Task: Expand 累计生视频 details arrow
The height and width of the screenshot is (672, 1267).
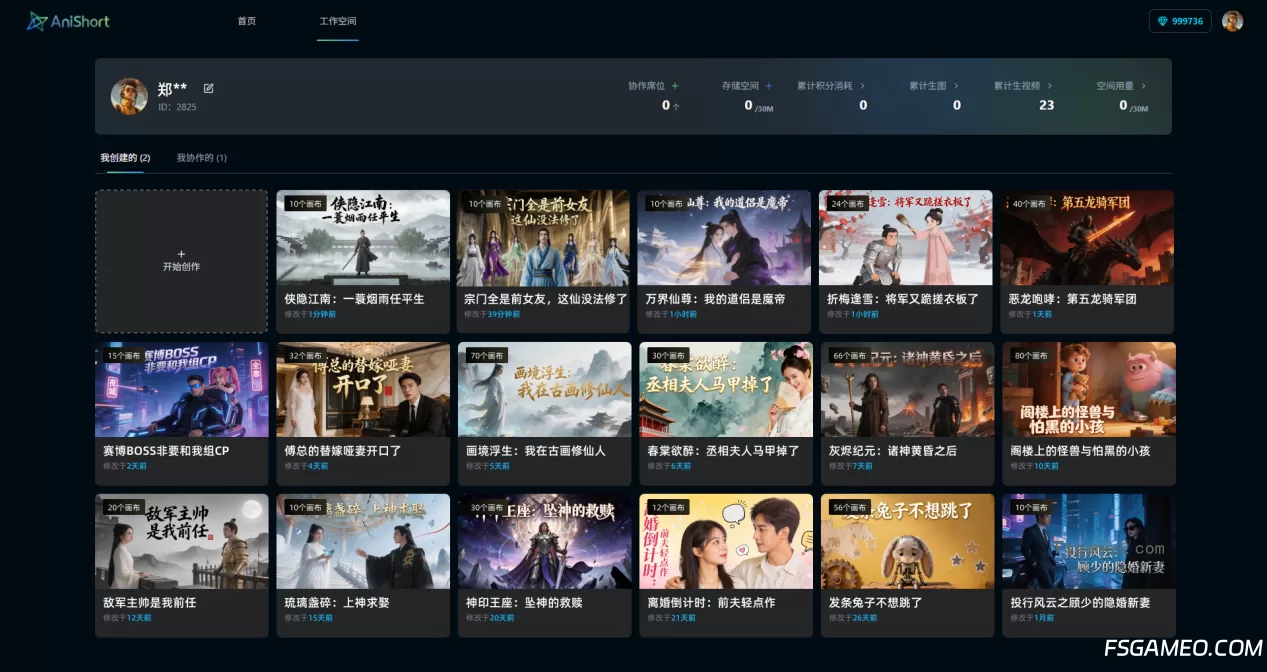Action: [1049, 86]
